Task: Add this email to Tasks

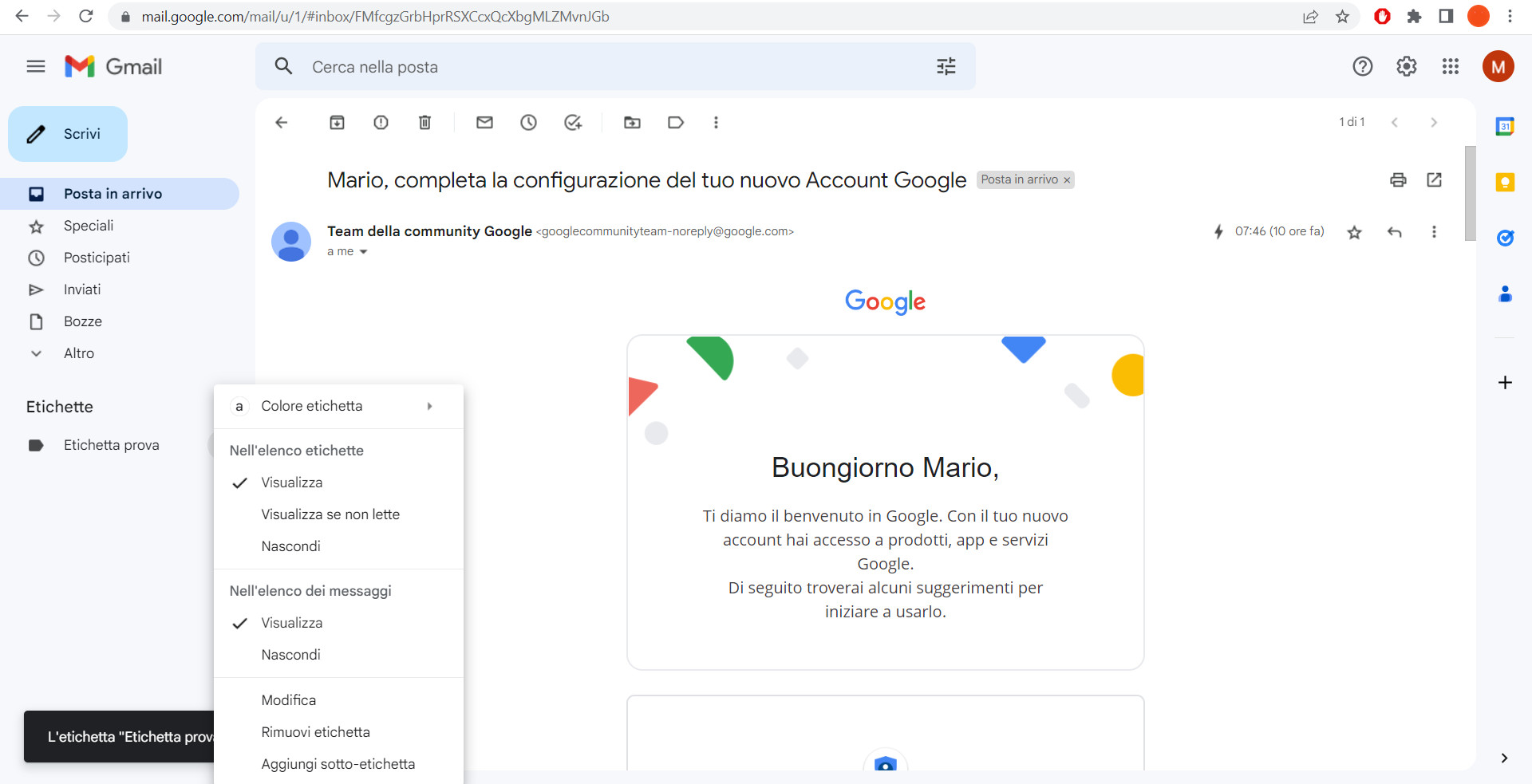Action: [572, 122]
